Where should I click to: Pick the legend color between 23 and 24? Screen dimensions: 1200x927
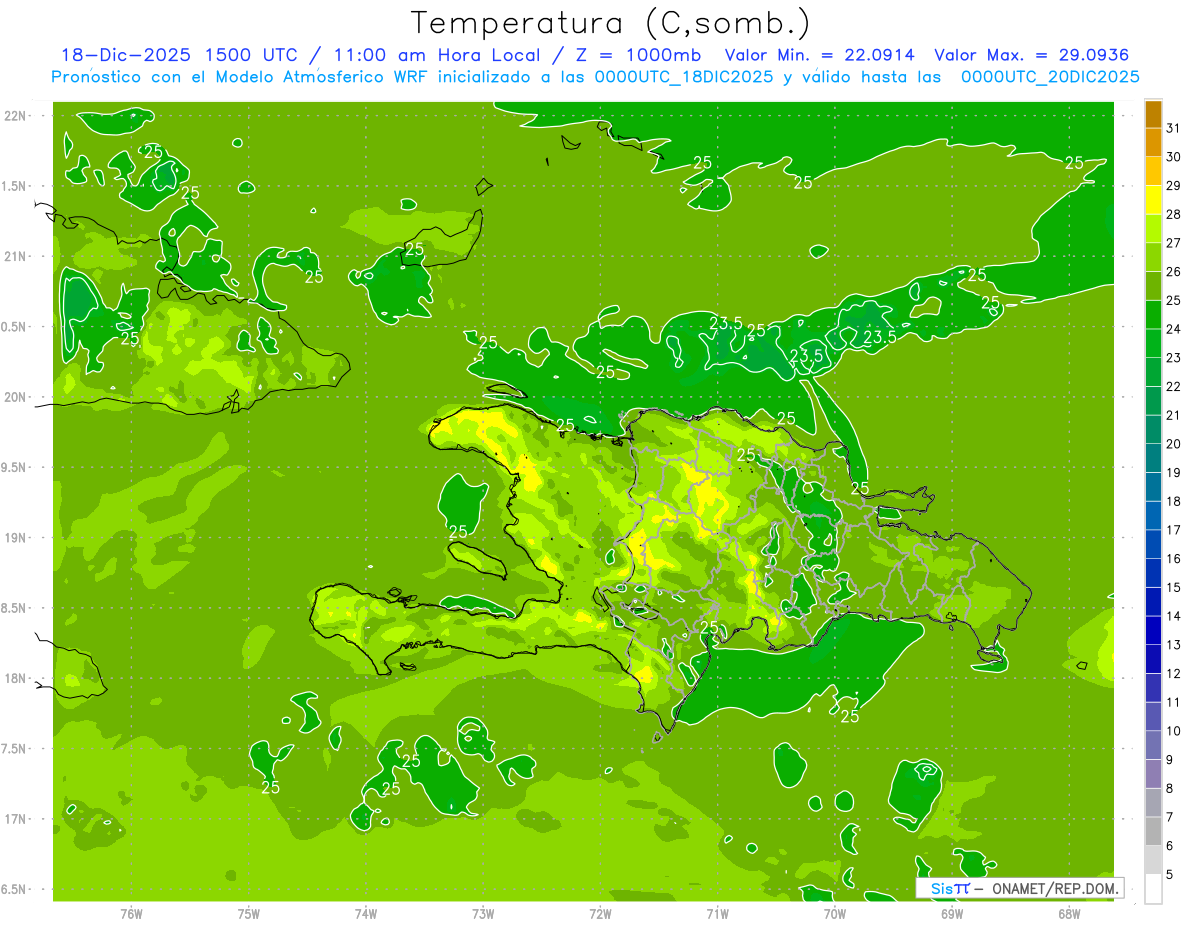1153,343
